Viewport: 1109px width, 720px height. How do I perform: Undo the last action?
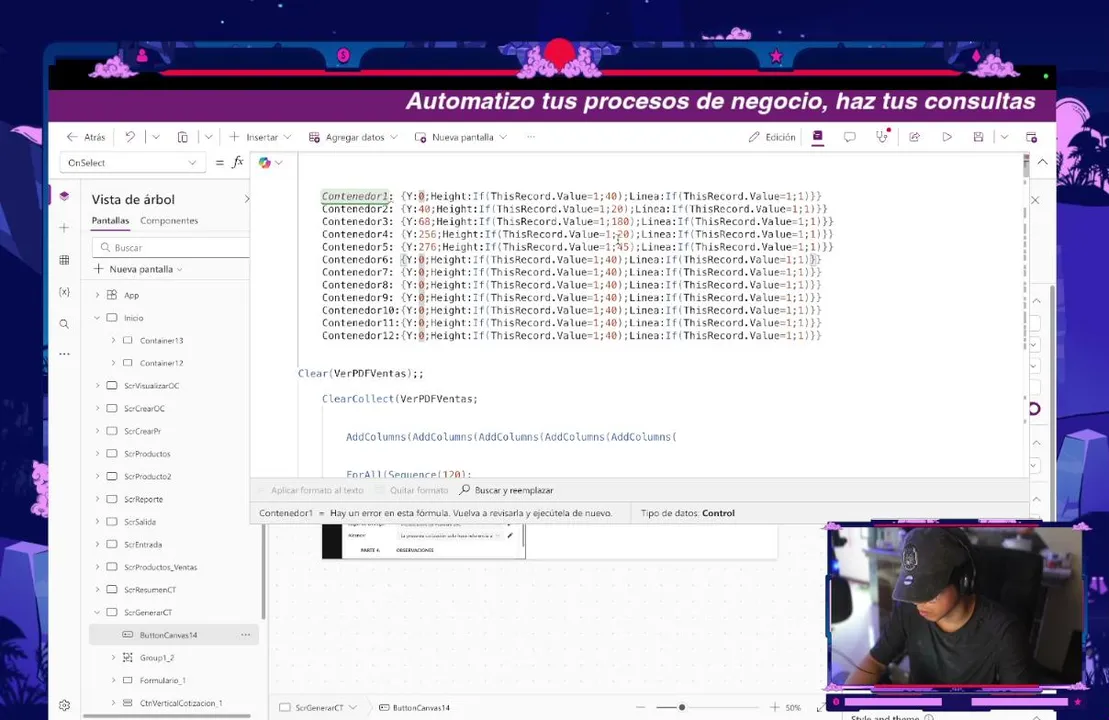[x=130, y=137]
